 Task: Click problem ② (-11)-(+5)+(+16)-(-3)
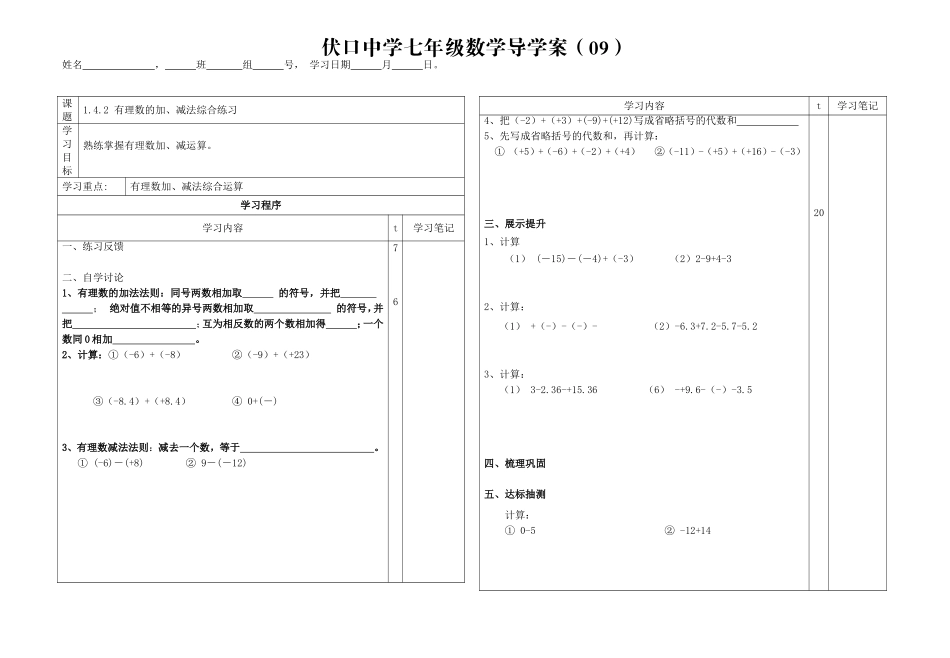click(728, 152)
